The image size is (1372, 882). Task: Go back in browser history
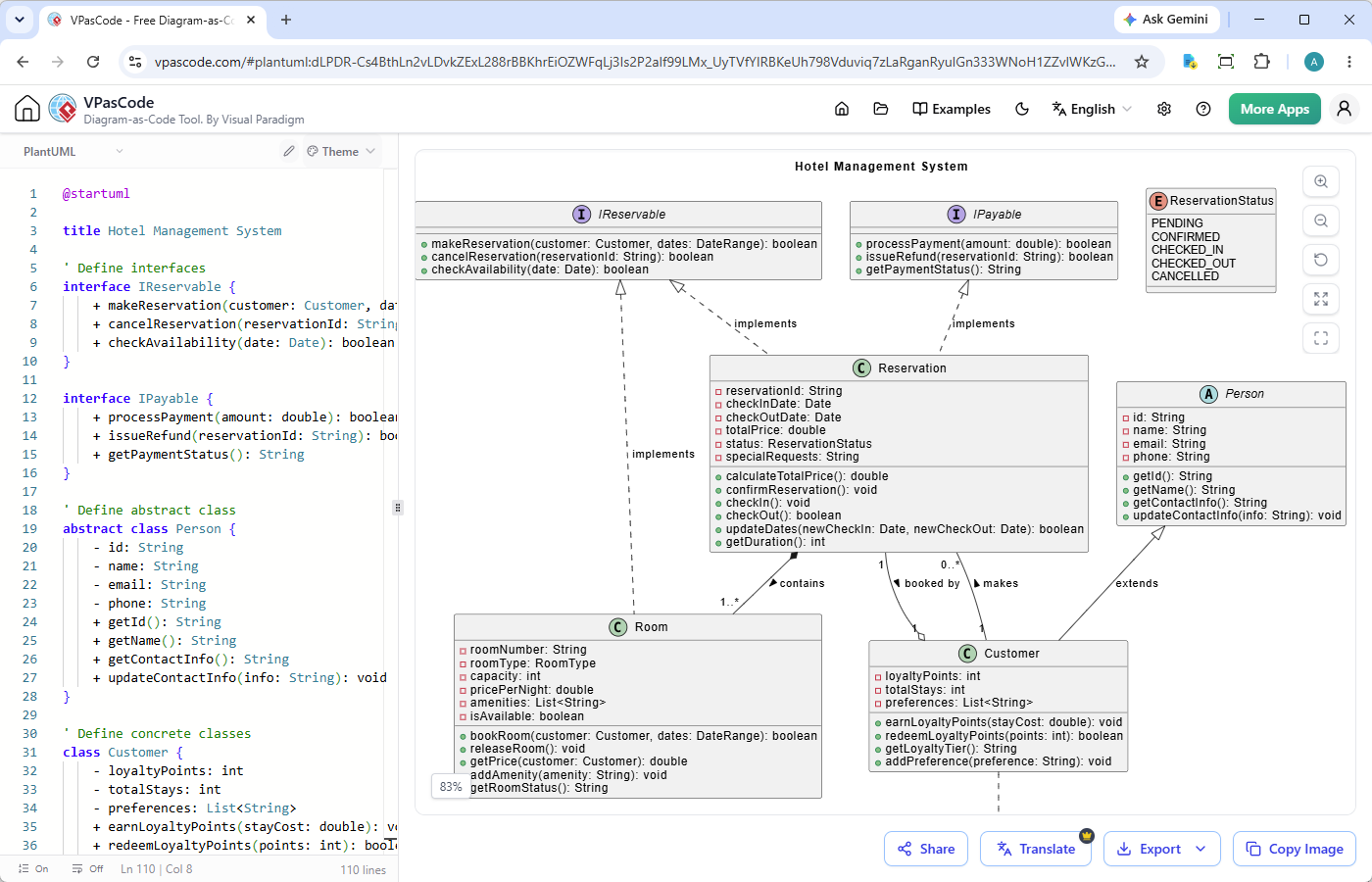(x=23, y=62)
